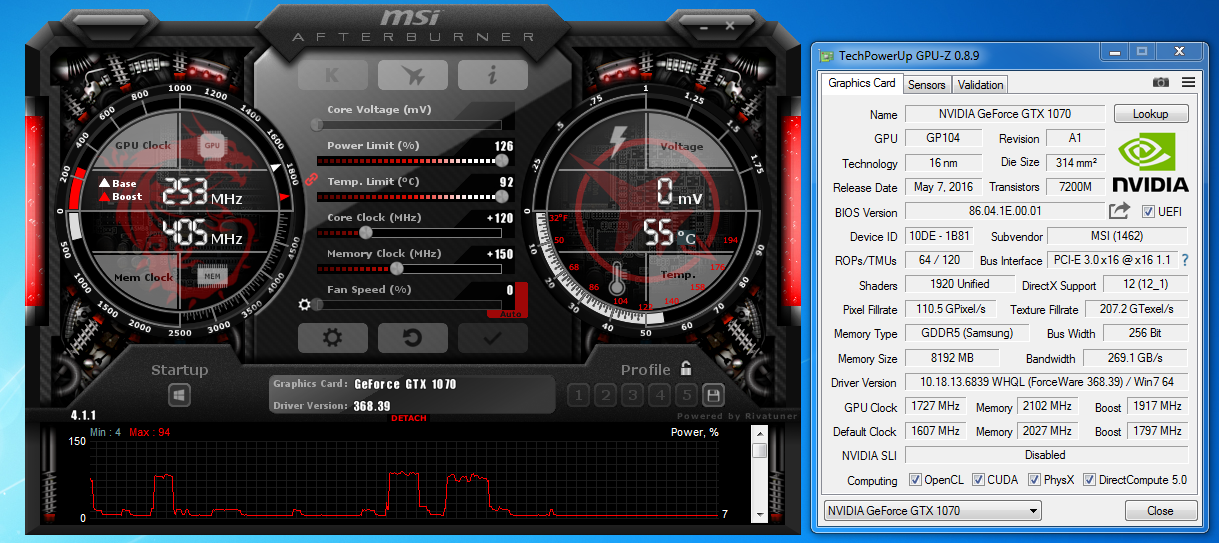Click the Core Voltage slider handle
The image size is (1219, 543).
[316, 125]
